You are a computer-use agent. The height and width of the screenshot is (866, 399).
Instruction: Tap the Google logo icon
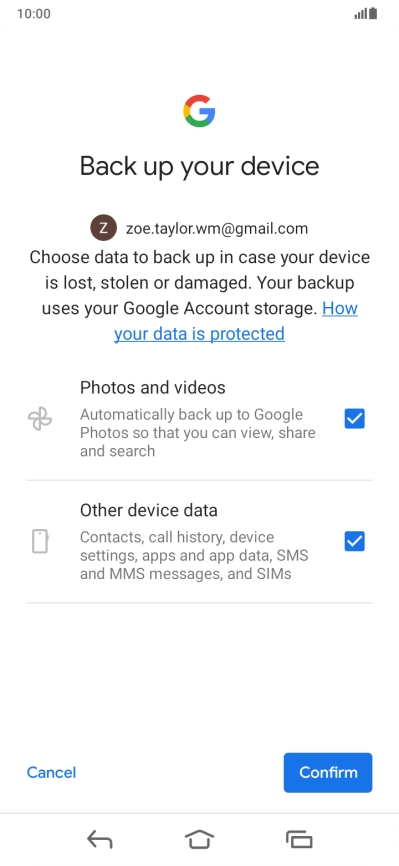coord(199,111)
